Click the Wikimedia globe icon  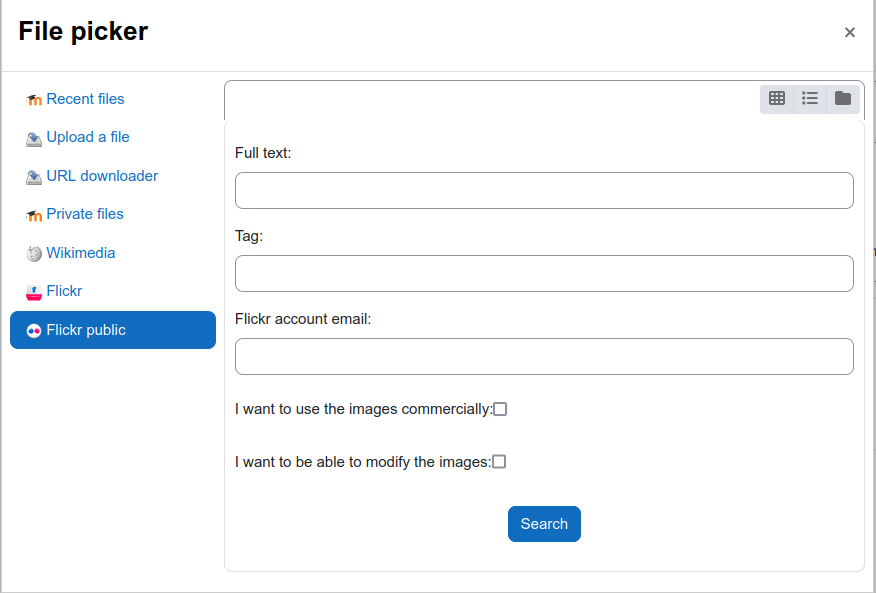(34, 254)
